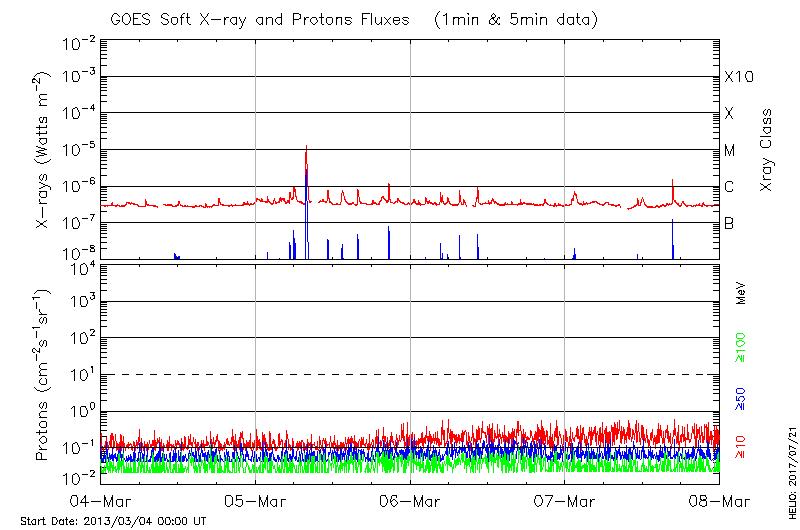Click the red ≥10 MeV legend label
Viewport: 800px width, 530px height.
tap(741, 447)
